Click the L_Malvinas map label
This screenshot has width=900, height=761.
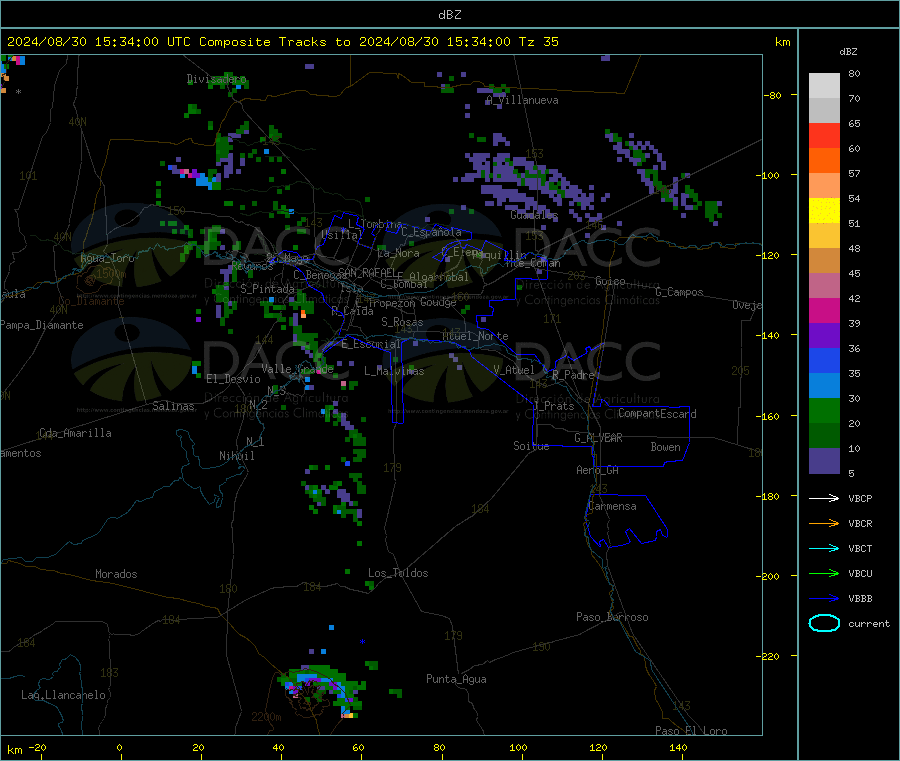click(394, 371)
